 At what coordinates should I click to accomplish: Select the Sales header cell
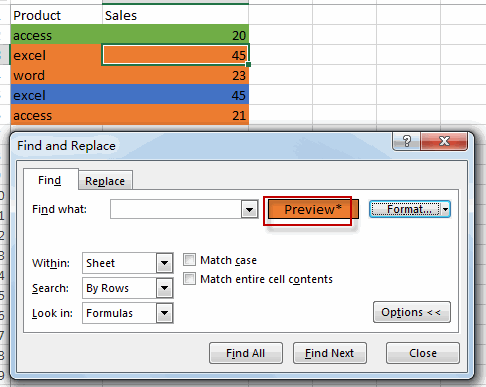[x=175, y=15]
